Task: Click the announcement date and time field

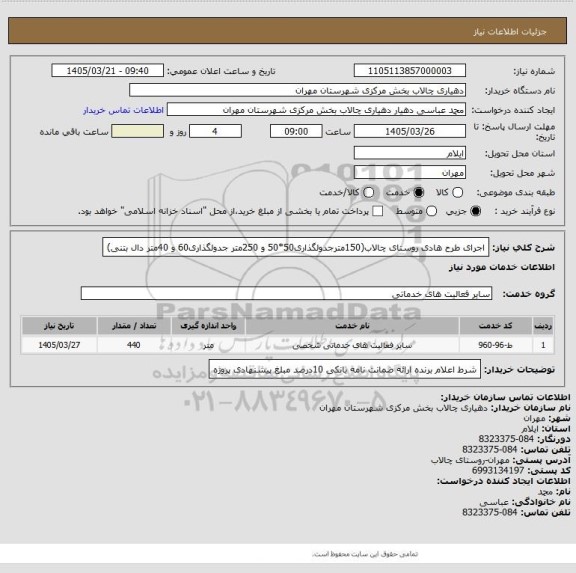Action: [108, 71]
